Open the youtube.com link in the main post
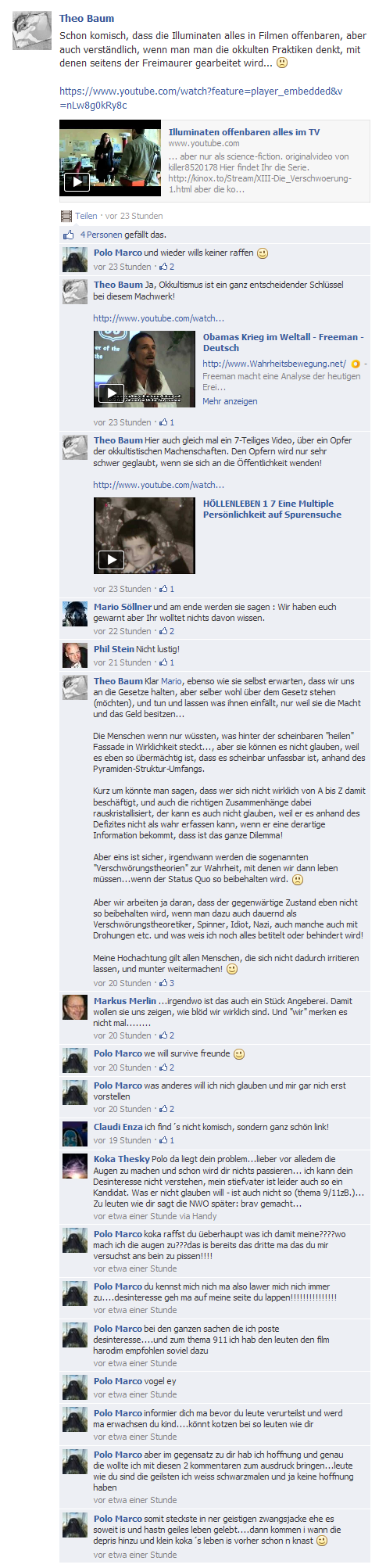Viewport: 386px width, 1568px height. (201, 99)
